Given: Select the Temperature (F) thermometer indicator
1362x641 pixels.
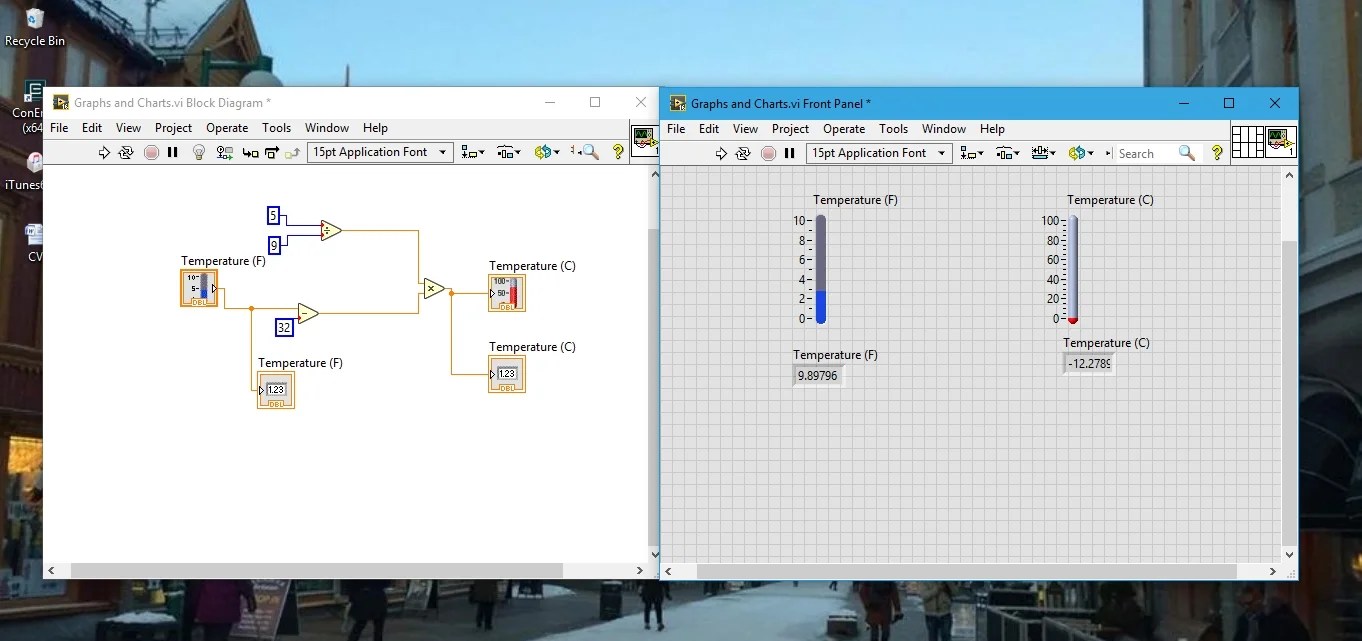Looking at the screenshot, I should (820, 270).
